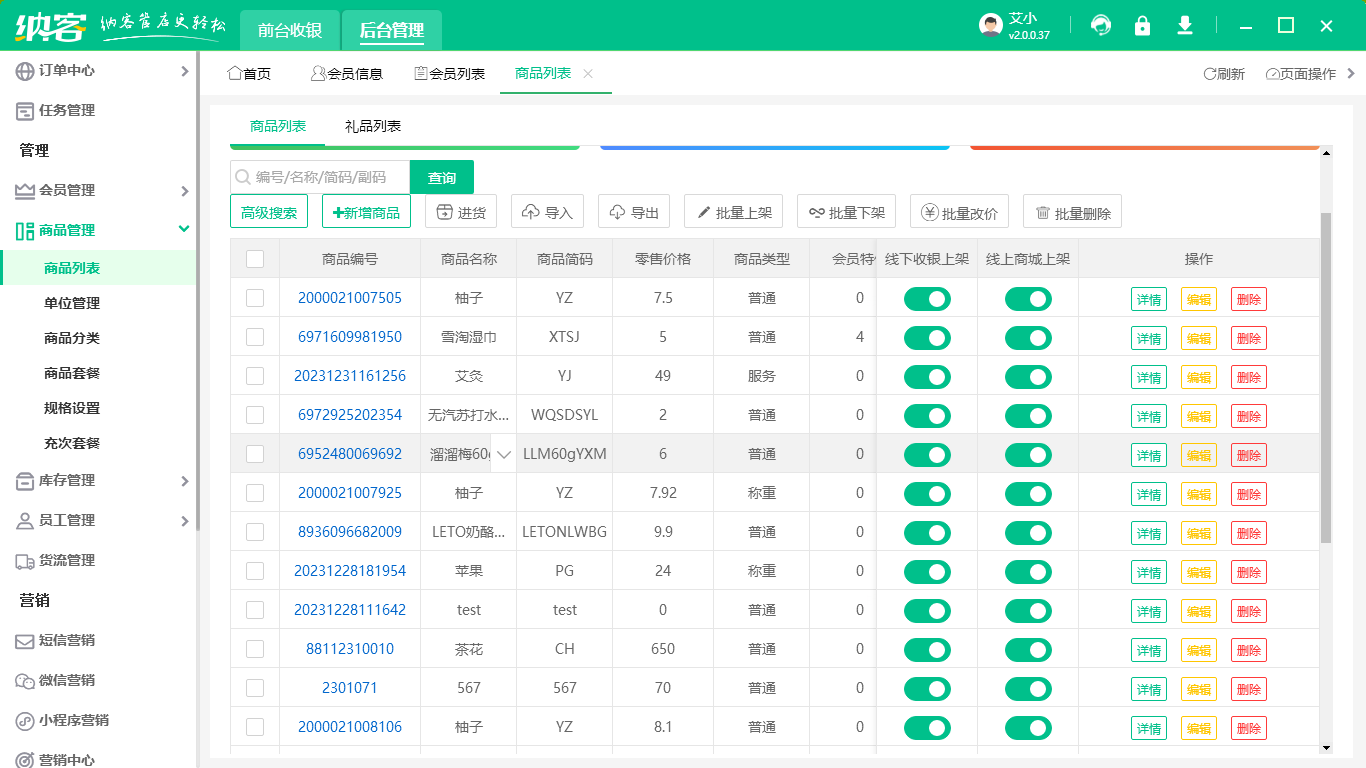Switch to 前台收银 tab
This screenshot has height=768, width=1366.
290,30
